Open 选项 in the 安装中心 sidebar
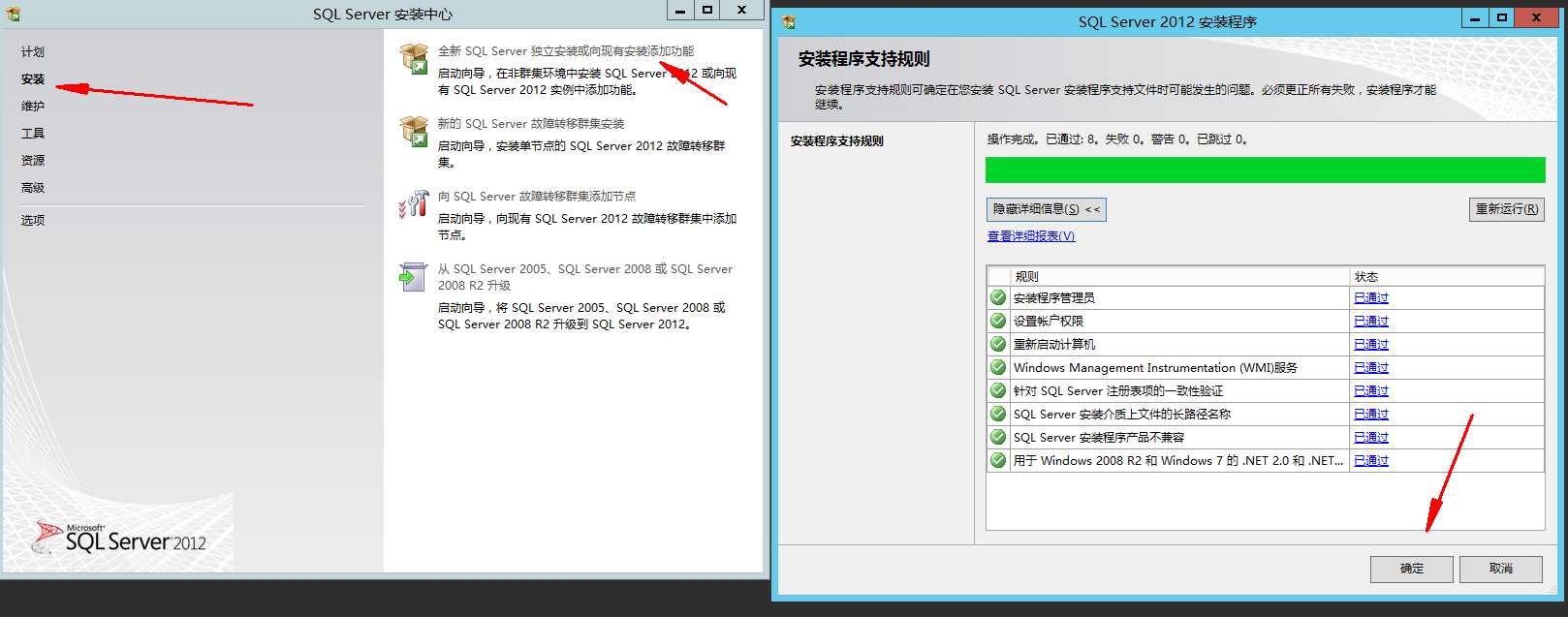This screenshot has width=1568, height=617. tap(33, 221)
